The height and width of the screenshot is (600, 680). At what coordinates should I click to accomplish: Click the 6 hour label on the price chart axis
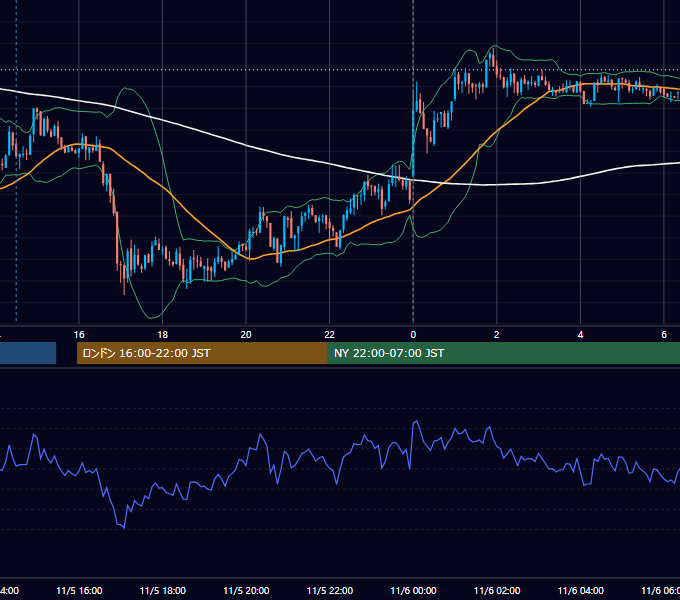point(664,335)
